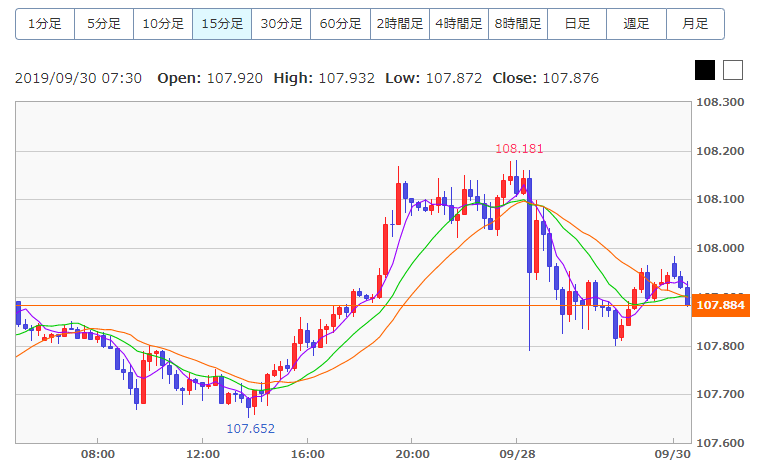
Task: Click the 09/28 date axis label
Action: pyautogui.click(x=515, y=454)
